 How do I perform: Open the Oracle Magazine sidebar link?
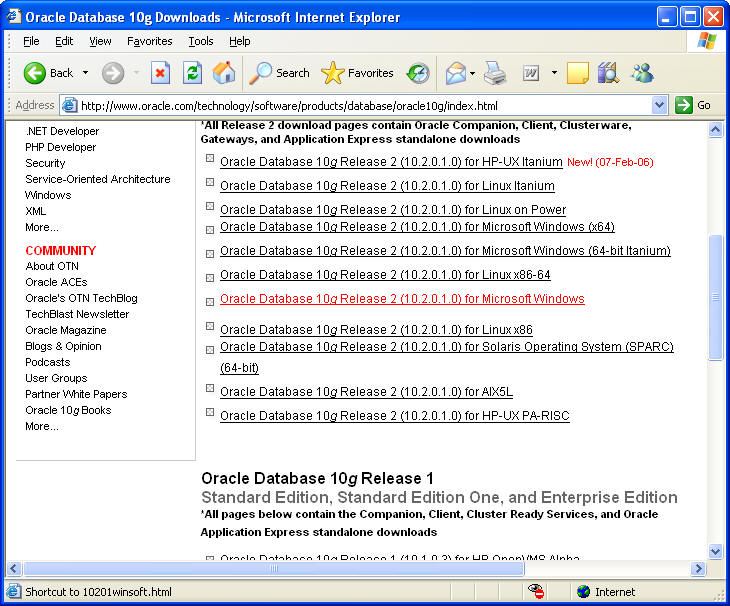point(66,330)
